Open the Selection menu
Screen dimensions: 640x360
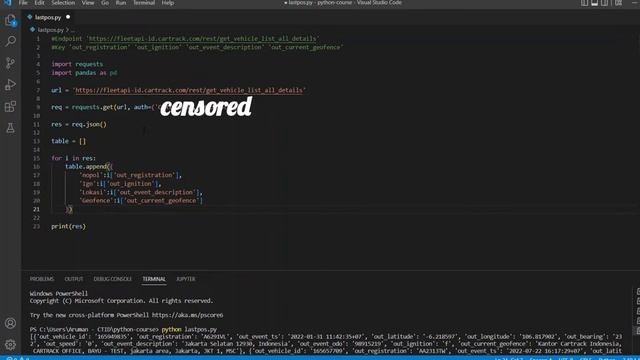[63, 3]
